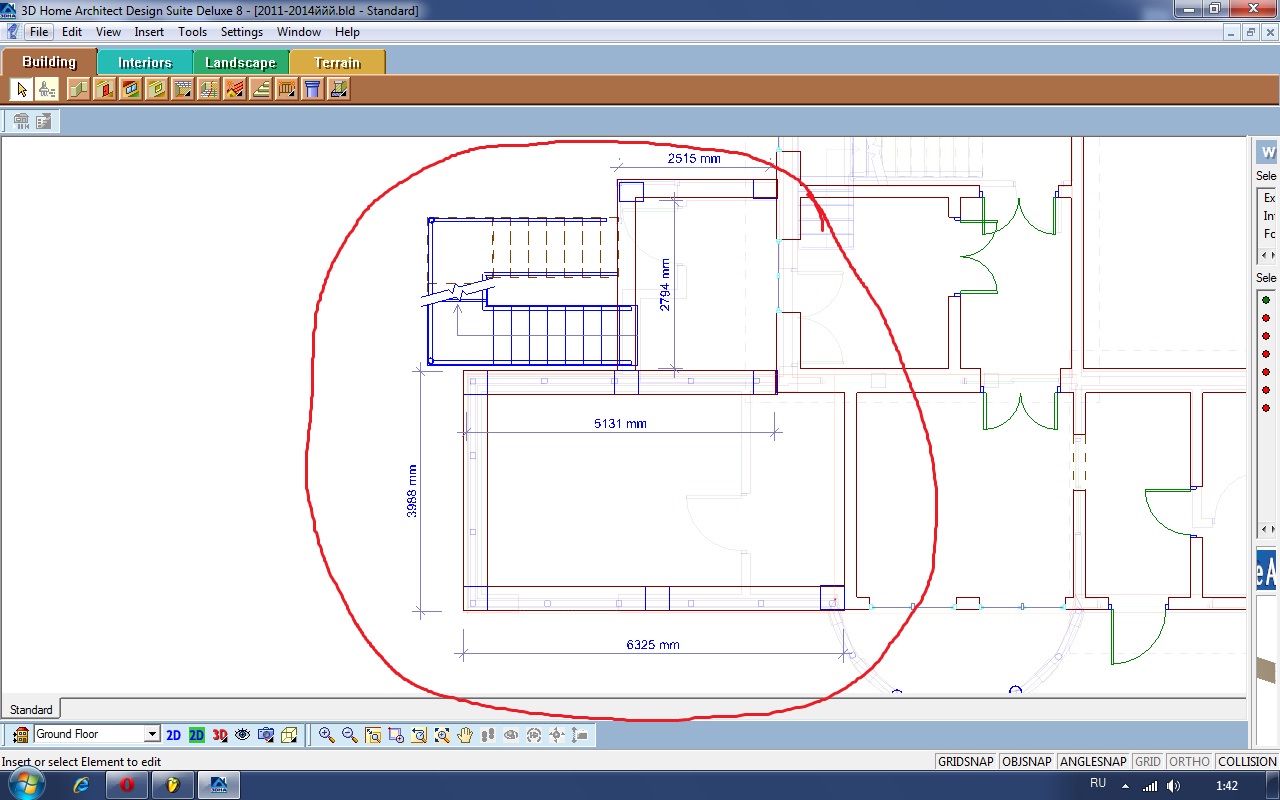Toggle ANGLESNAP in the status bar
The height and width of the screenshot is (800, 1280).
click(1093, 762)
